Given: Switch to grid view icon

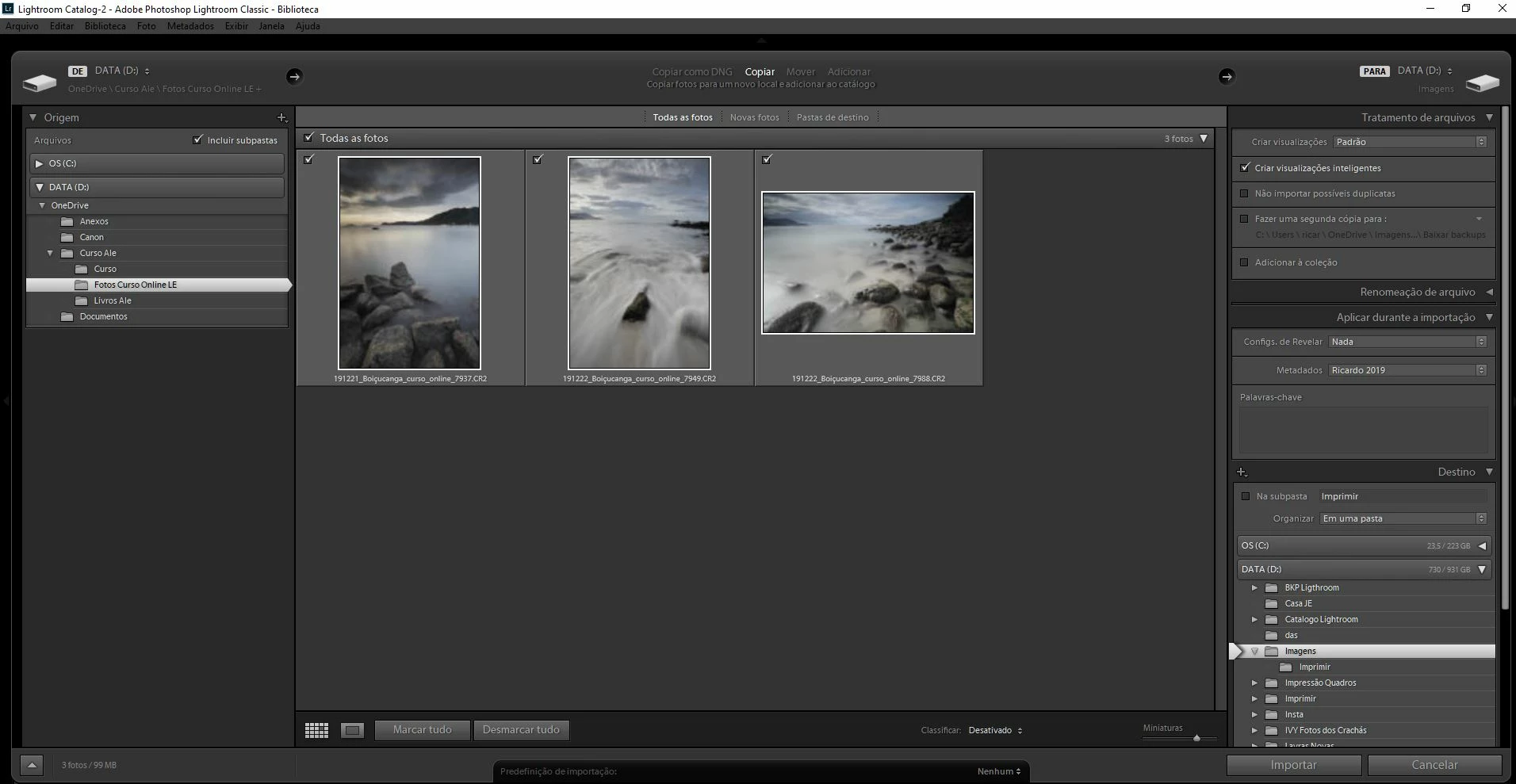Looking at the screenshot, I should pos(316,730).
